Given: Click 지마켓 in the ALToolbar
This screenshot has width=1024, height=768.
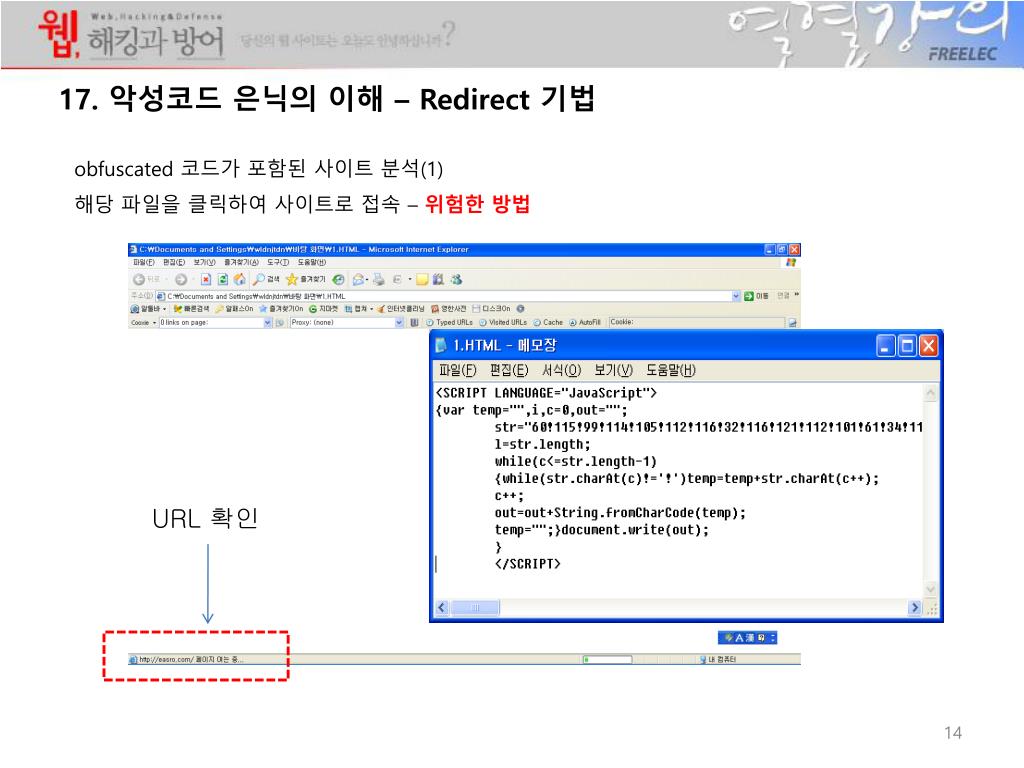Looking at the screenshot, I should (x=323, y=308).
